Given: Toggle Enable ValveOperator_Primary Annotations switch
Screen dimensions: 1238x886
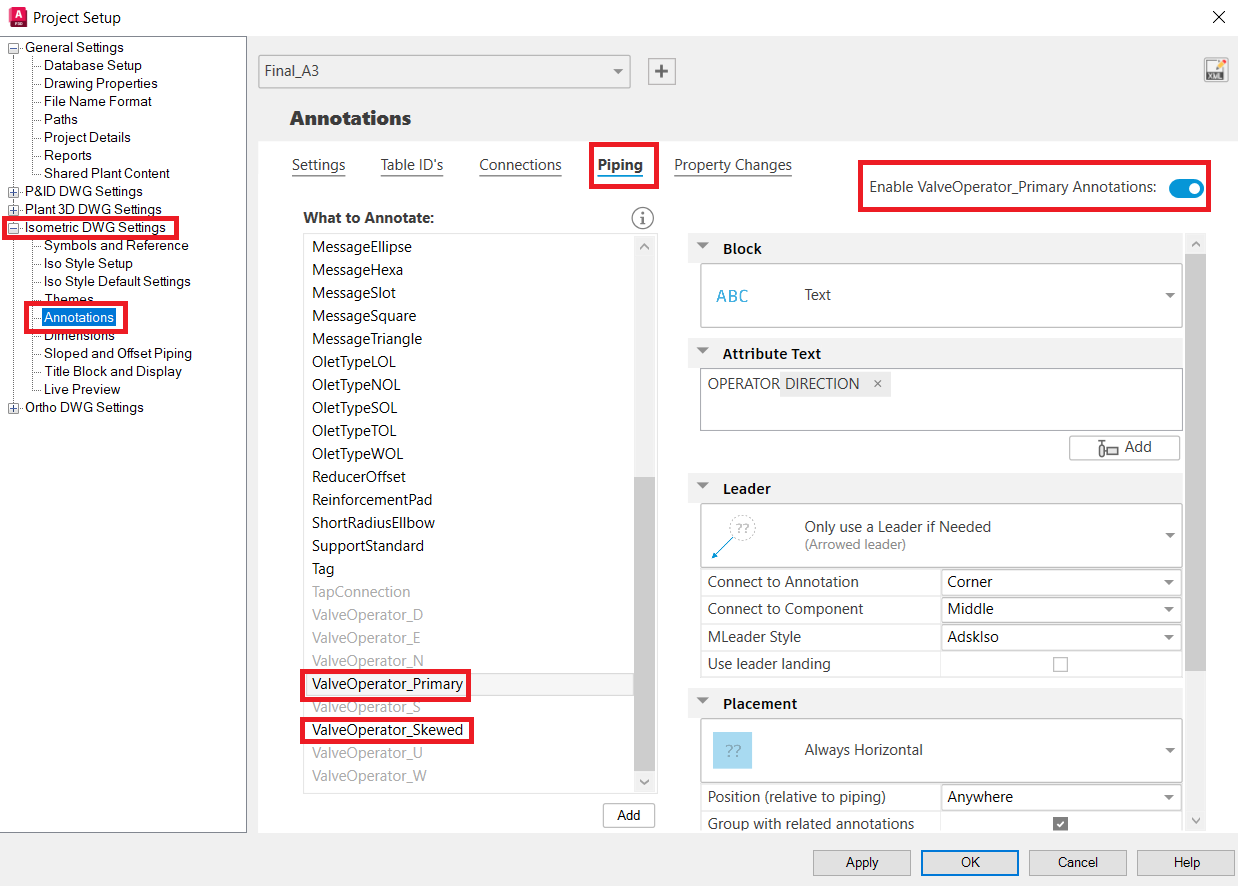Looking at the screenshot, I should [1186, 187].
